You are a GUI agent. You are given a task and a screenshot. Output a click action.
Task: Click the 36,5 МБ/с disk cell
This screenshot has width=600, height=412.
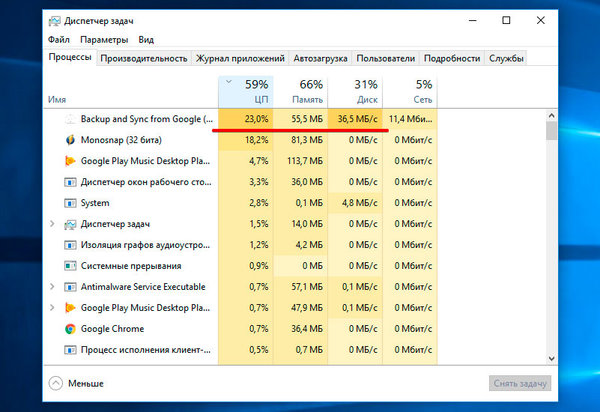coord(355,119)
